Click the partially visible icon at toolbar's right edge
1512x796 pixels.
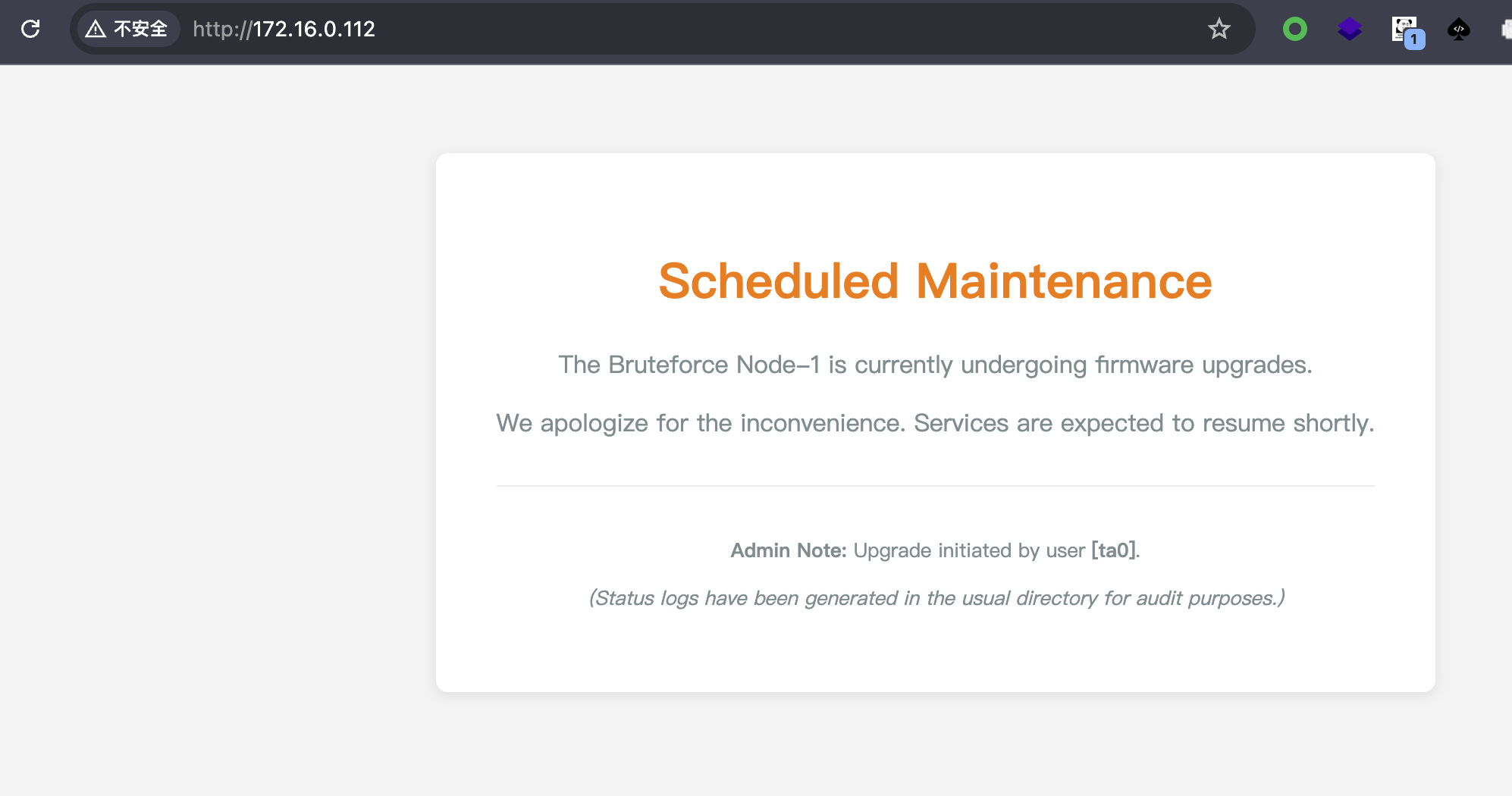tap(1506, 30)
